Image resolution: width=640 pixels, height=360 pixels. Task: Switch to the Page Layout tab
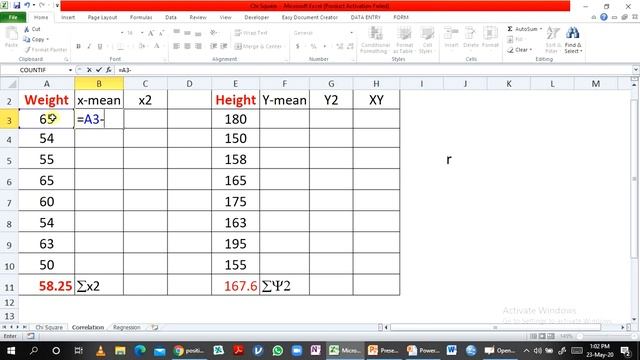click(x=102, y=17)
